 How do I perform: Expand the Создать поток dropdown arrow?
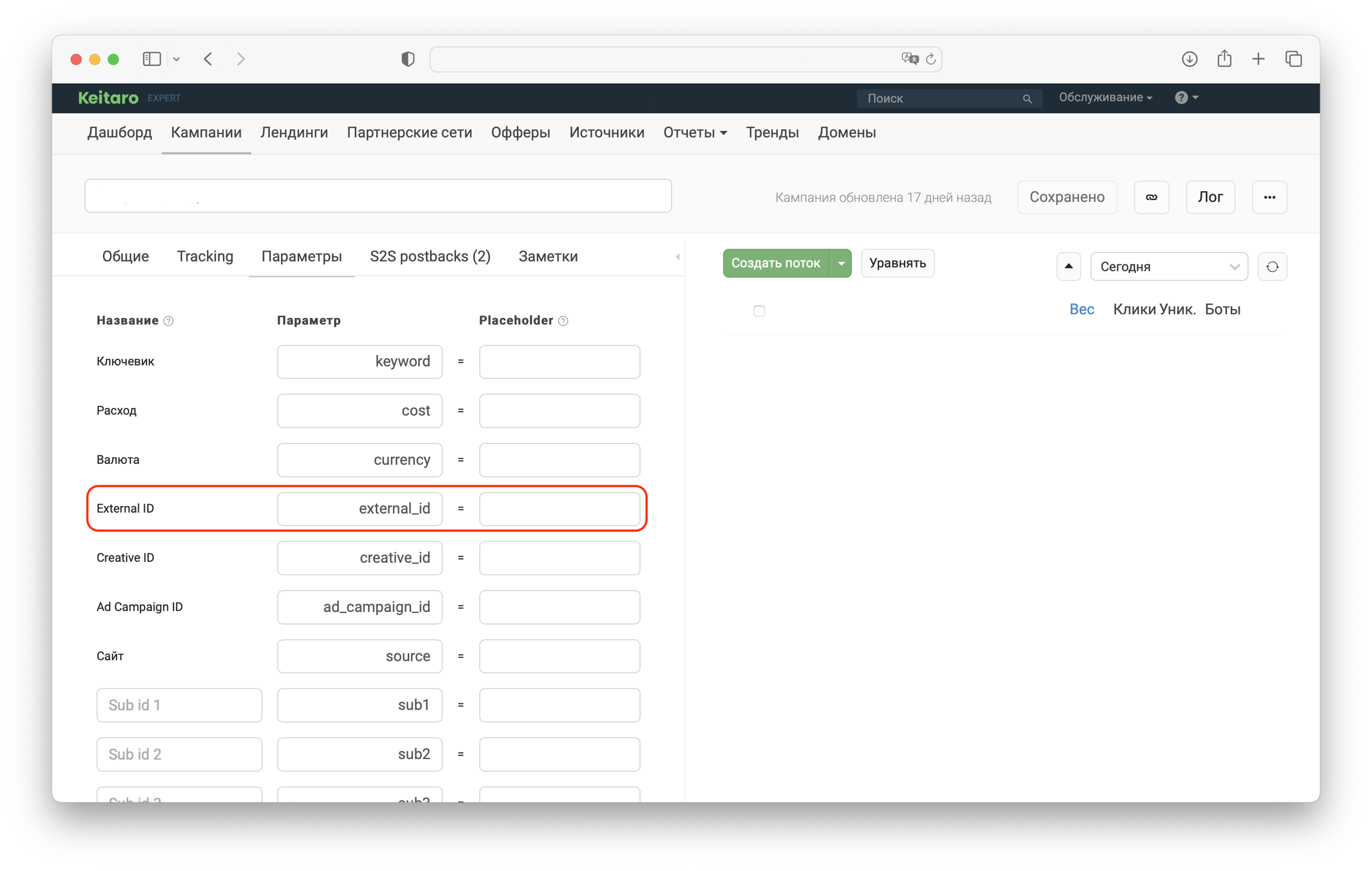[841, 263]
